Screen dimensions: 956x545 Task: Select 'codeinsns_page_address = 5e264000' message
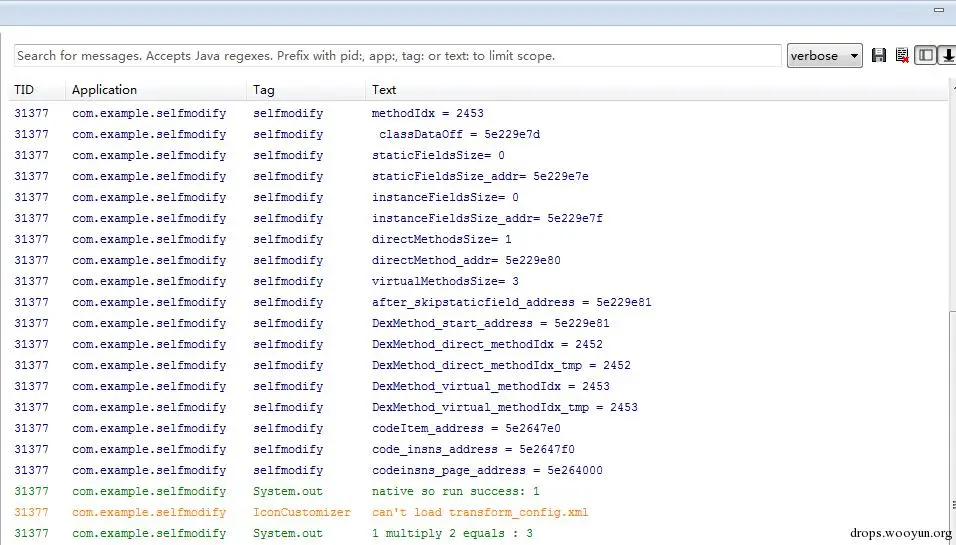click(487, 471)
